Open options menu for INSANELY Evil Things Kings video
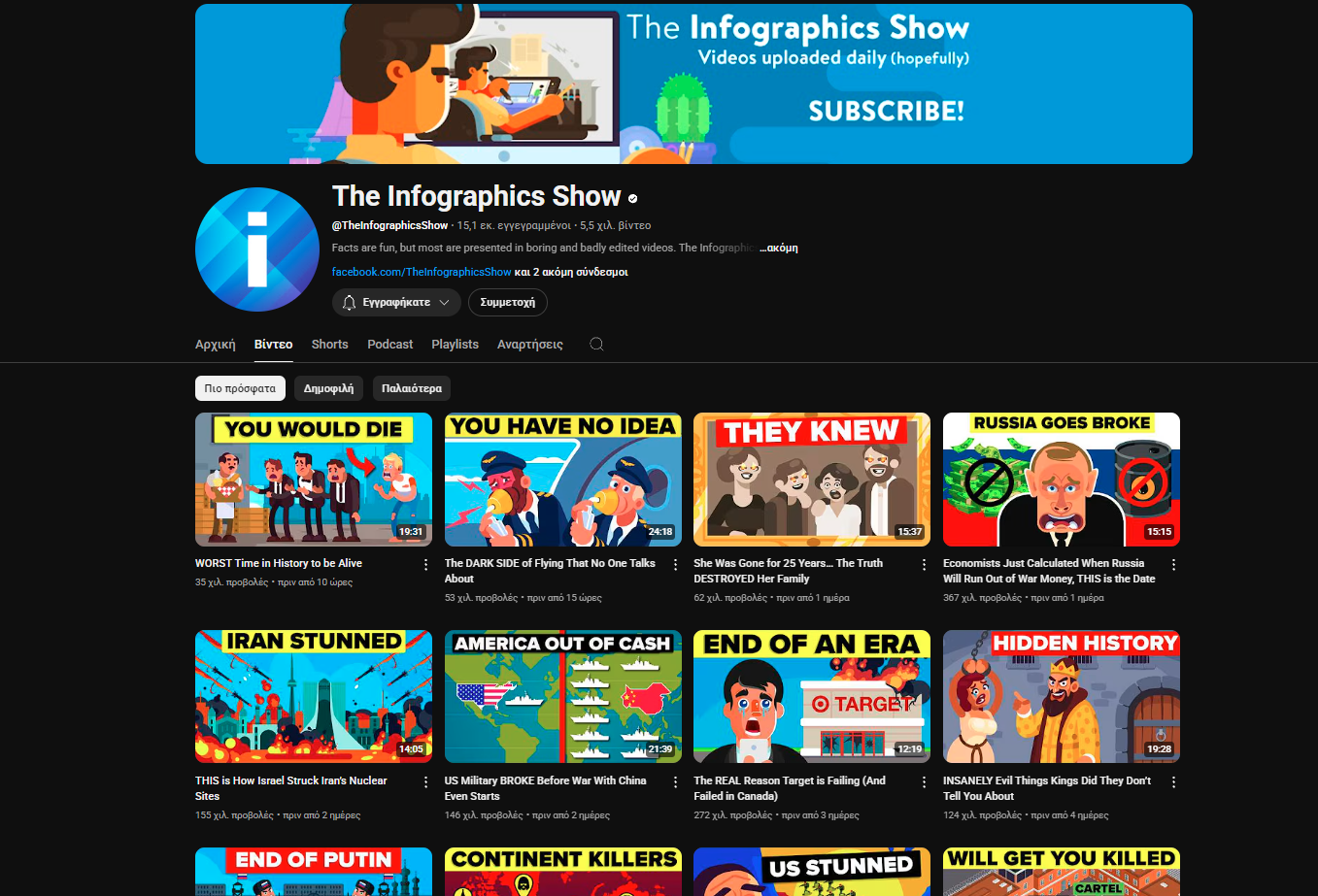The width and height of the screenshot is (1318, 896). (x=1173, y=781)
